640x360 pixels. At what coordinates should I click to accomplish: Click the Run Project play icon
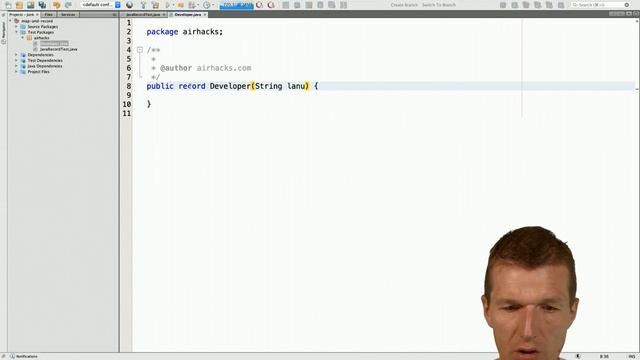point(167,5)
